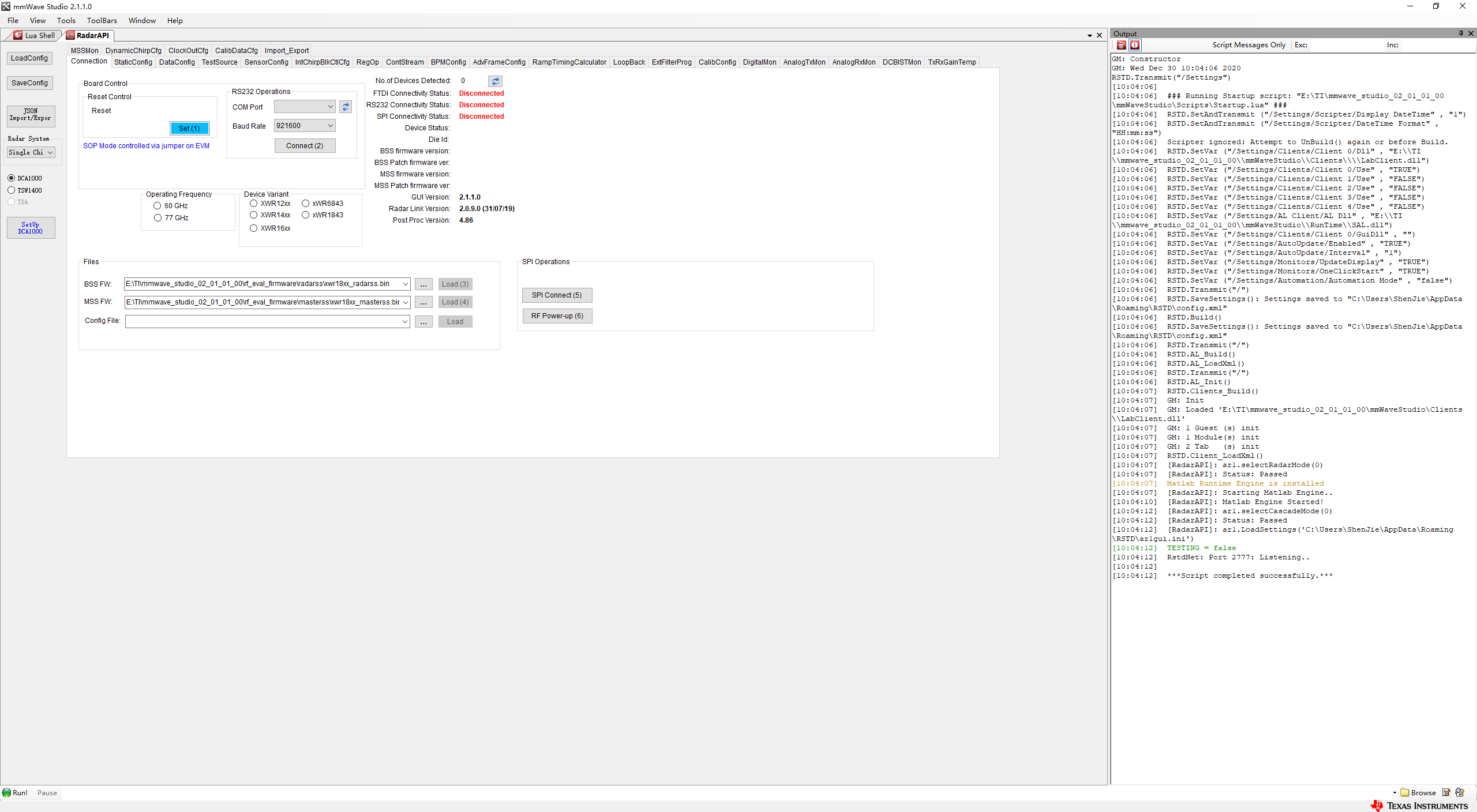Refresh the COM Port list
This screenshot has height=812, width=1477.
(x=346, y=107)
